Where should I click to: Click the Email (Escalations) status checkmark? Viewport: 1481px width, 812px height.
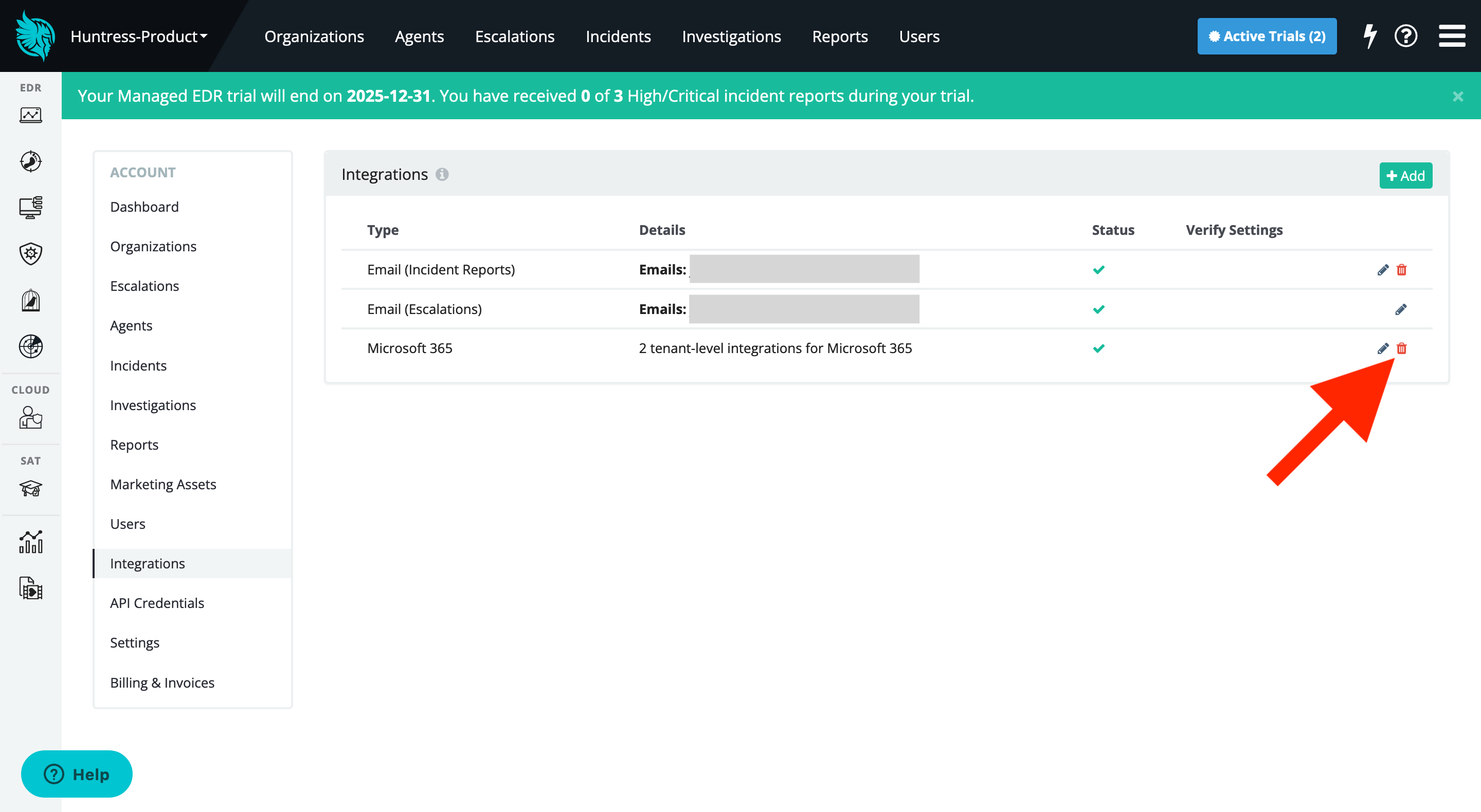click(x=1098, y=309)
